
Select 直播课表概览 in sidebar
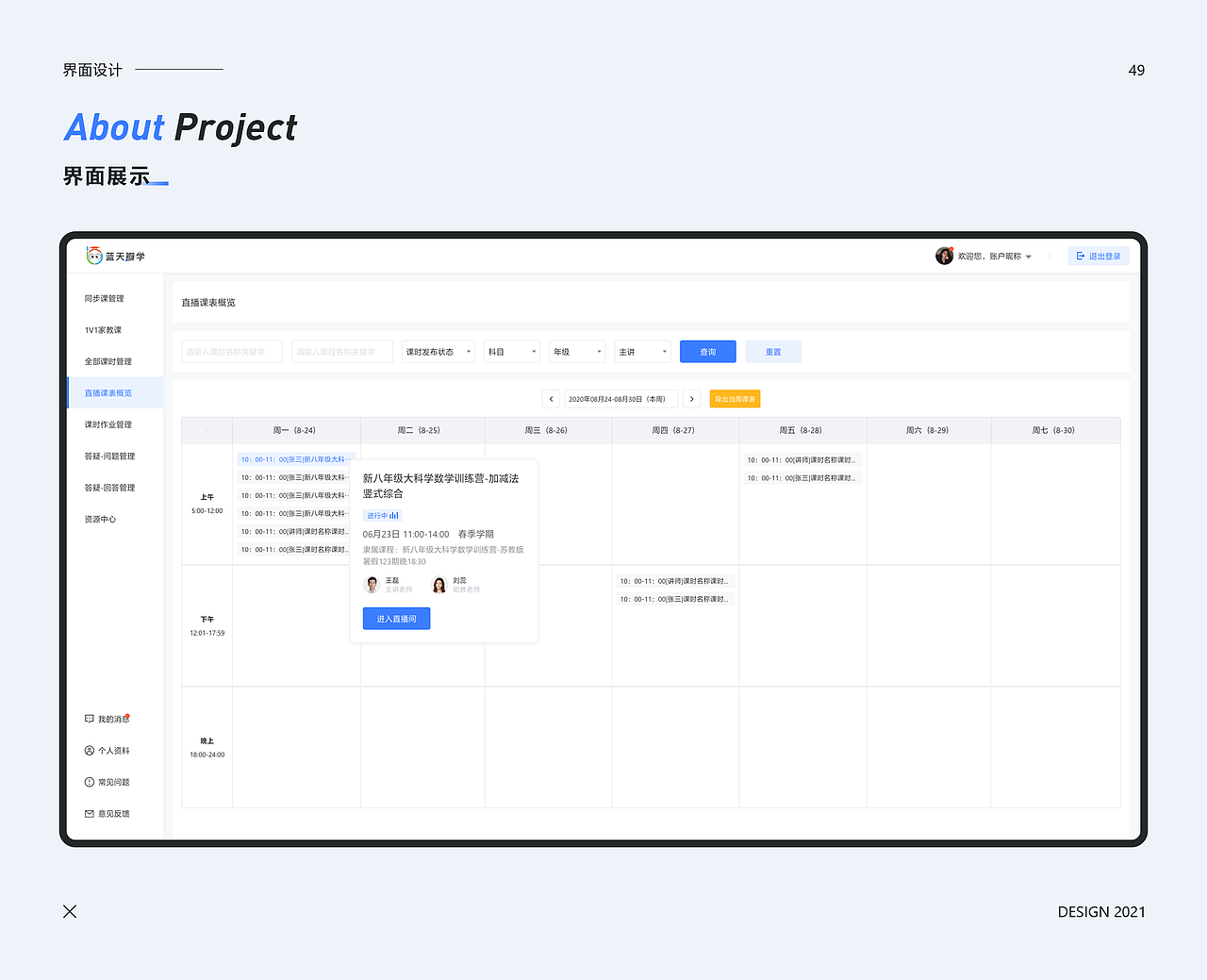115,393
